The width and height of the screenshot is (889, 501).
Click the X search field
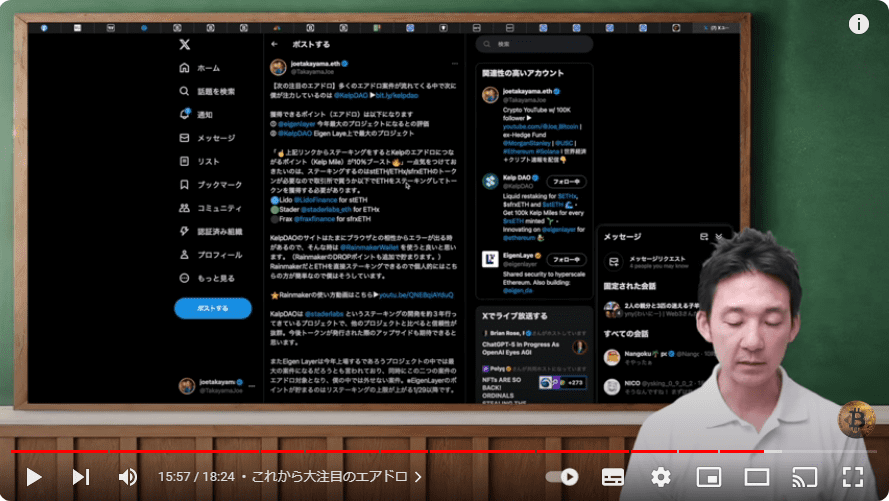[x=535, y=44]
